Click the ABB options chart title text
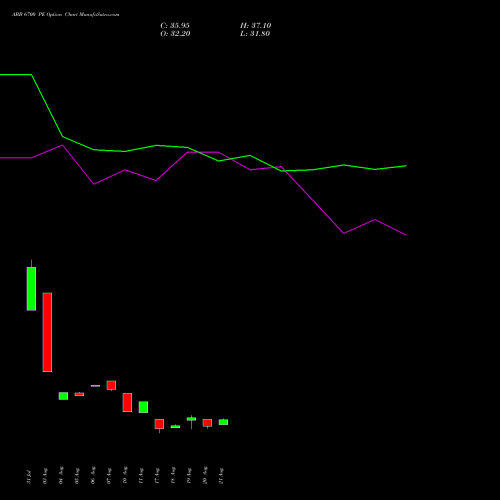Viewport: 500px width, 500px height. (66, 15)
